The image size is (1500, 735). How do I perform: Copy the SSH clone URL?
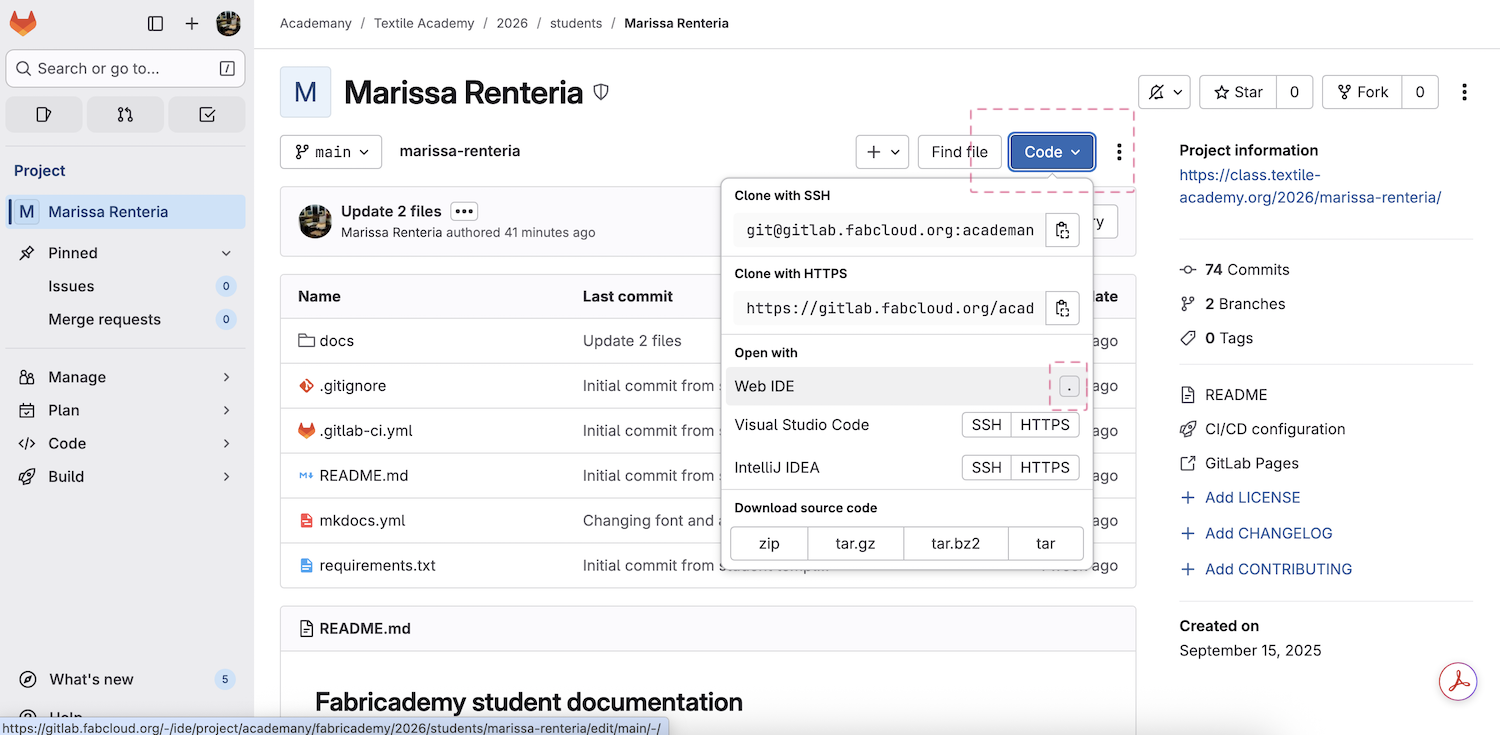[x=1062, y=230]
